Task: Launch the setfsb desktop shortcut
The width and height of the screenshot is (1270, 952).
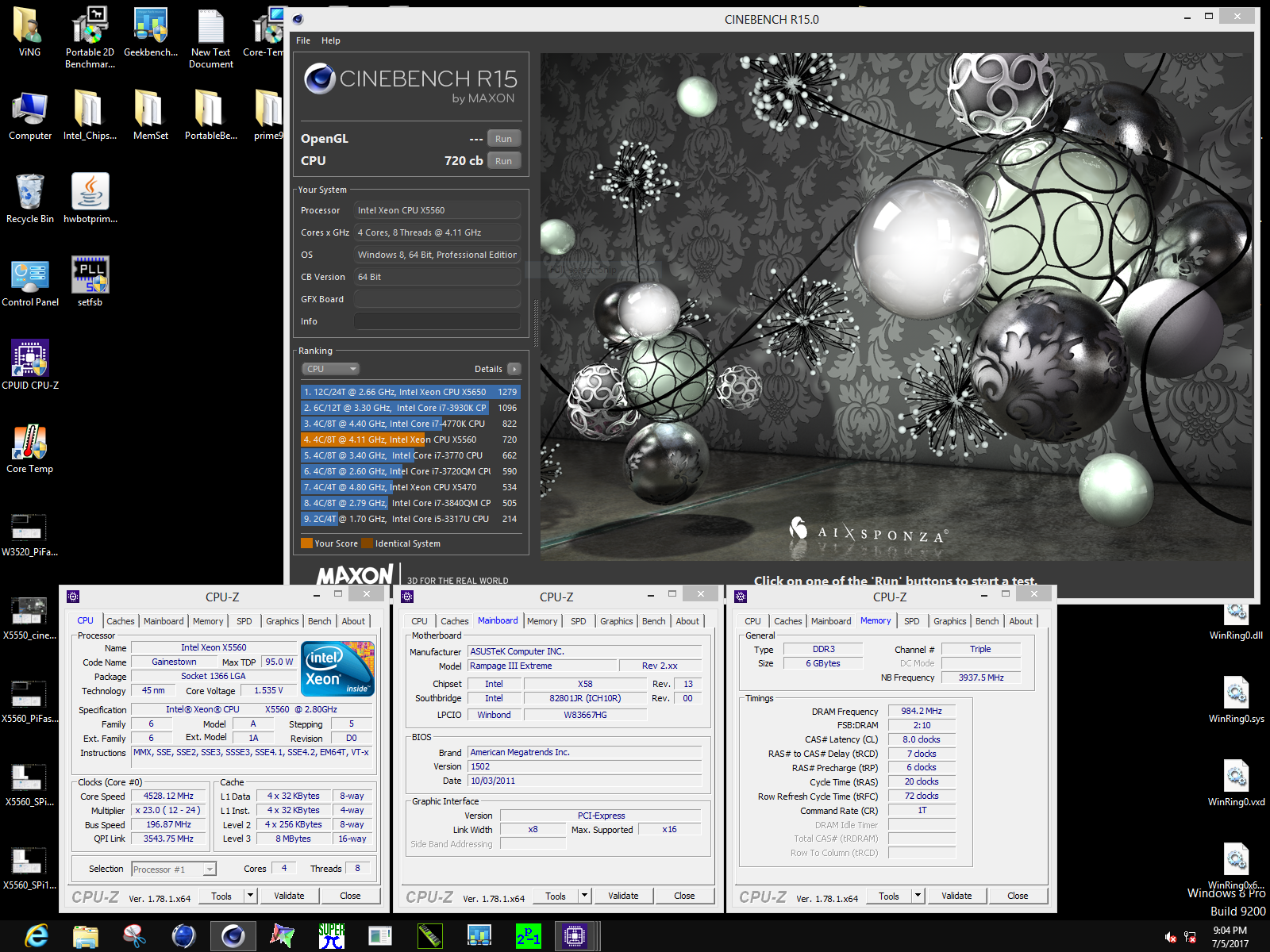Action: coord(90,282)
